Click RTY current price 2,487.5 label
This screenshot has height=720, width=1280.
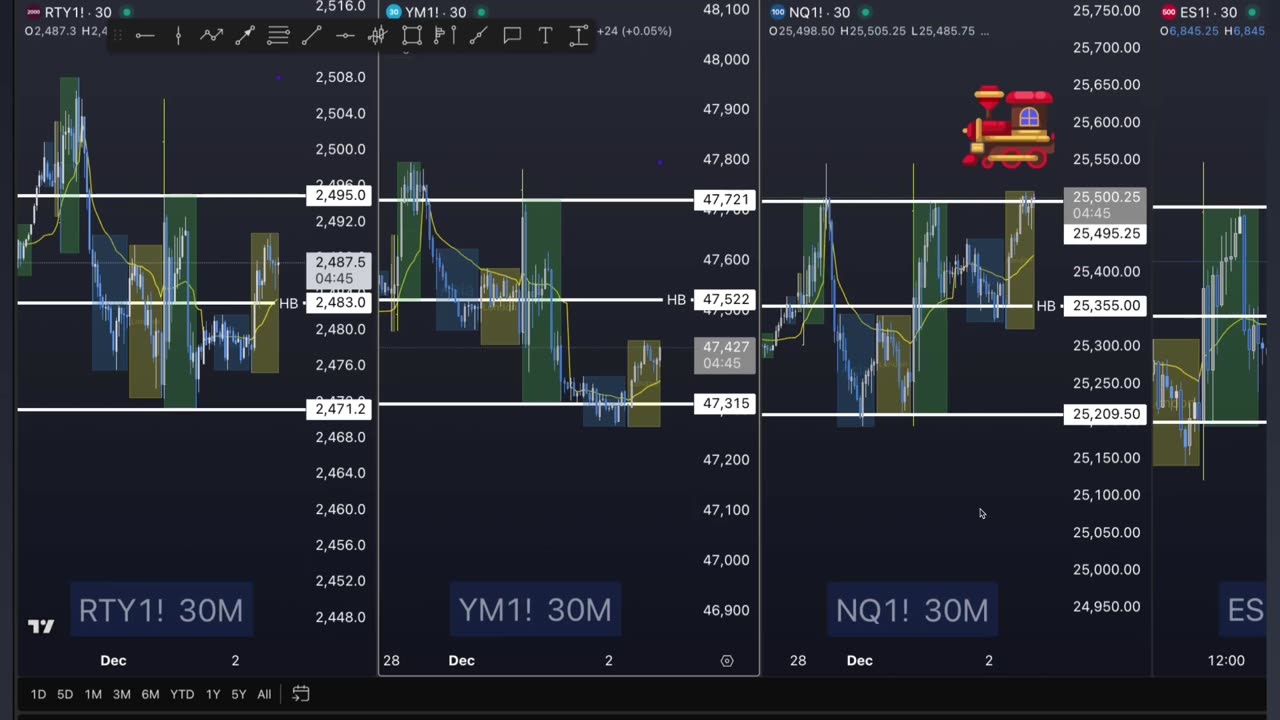[340, 271]
